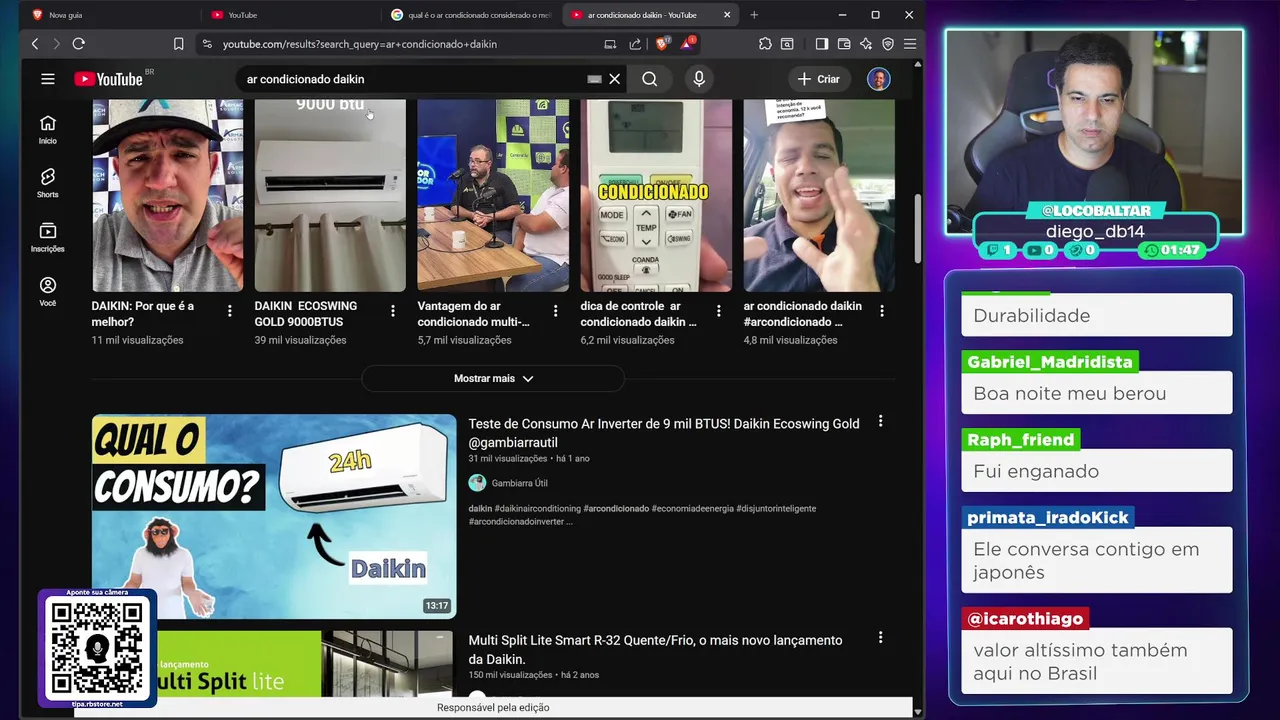The image size is (1280, 720).
Task: Open a new browser tab with the plus
Action: (x=754, y=15)
